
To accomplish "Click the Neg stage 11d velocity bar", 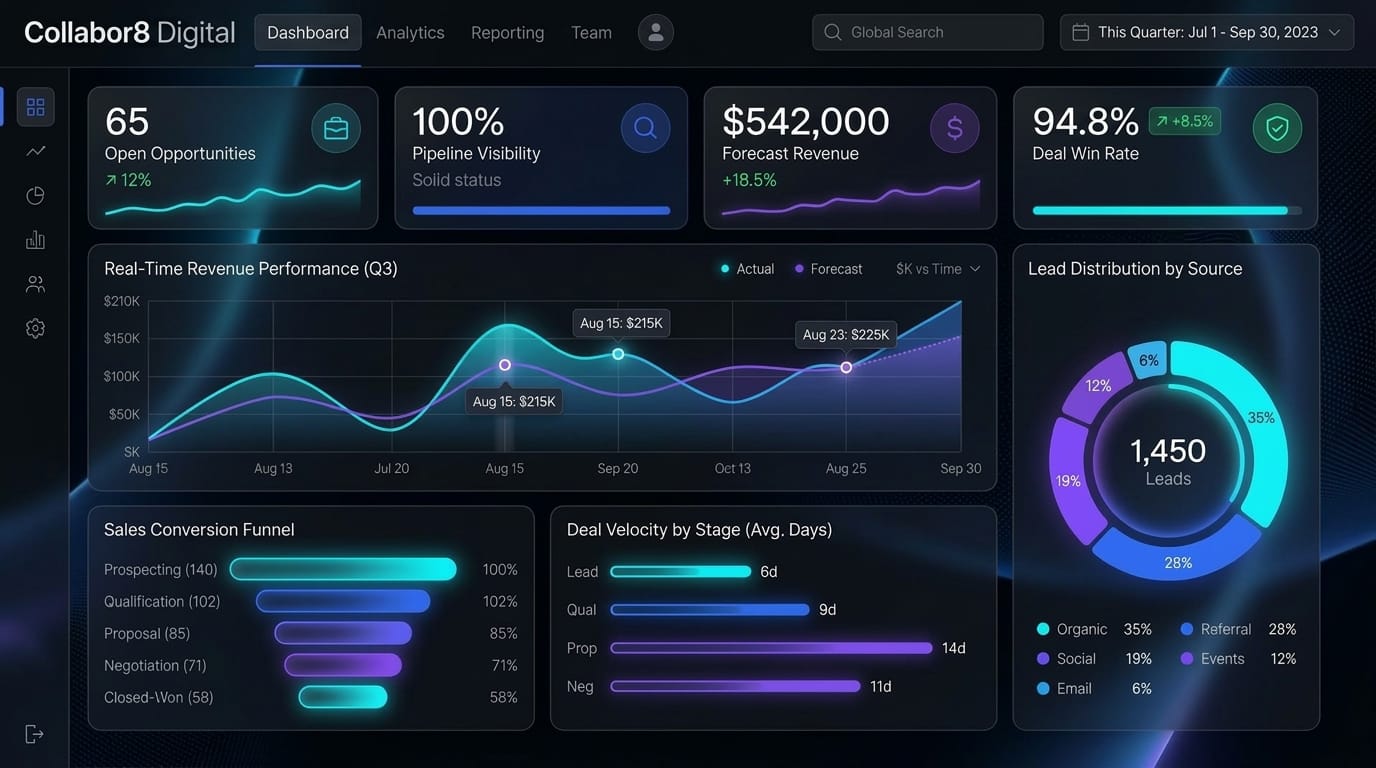I will pyautogui.click(x=735, y=686).
